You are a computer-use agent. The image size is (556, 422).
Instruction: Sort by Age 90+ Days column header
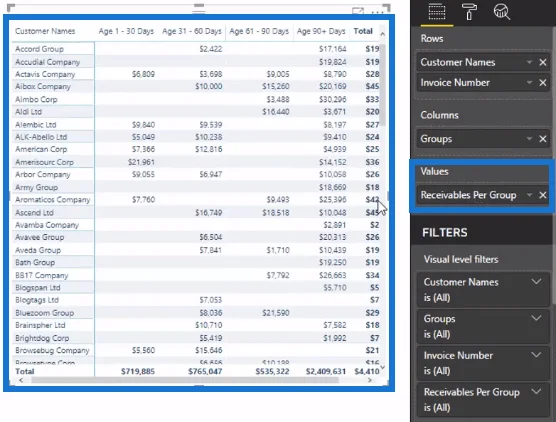coord(321,31)
